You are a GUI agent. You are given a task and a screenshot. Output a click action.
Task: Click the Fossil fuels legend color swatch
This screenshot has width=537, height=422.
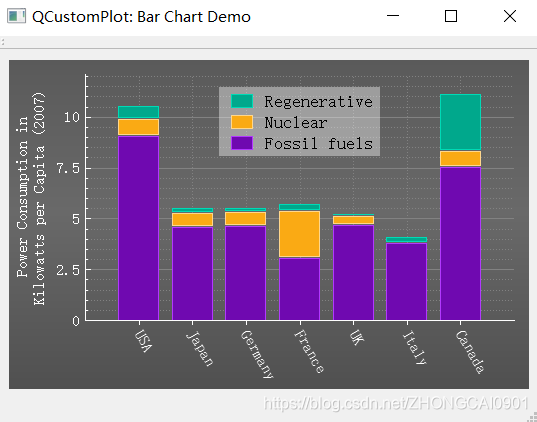point(242,143)
